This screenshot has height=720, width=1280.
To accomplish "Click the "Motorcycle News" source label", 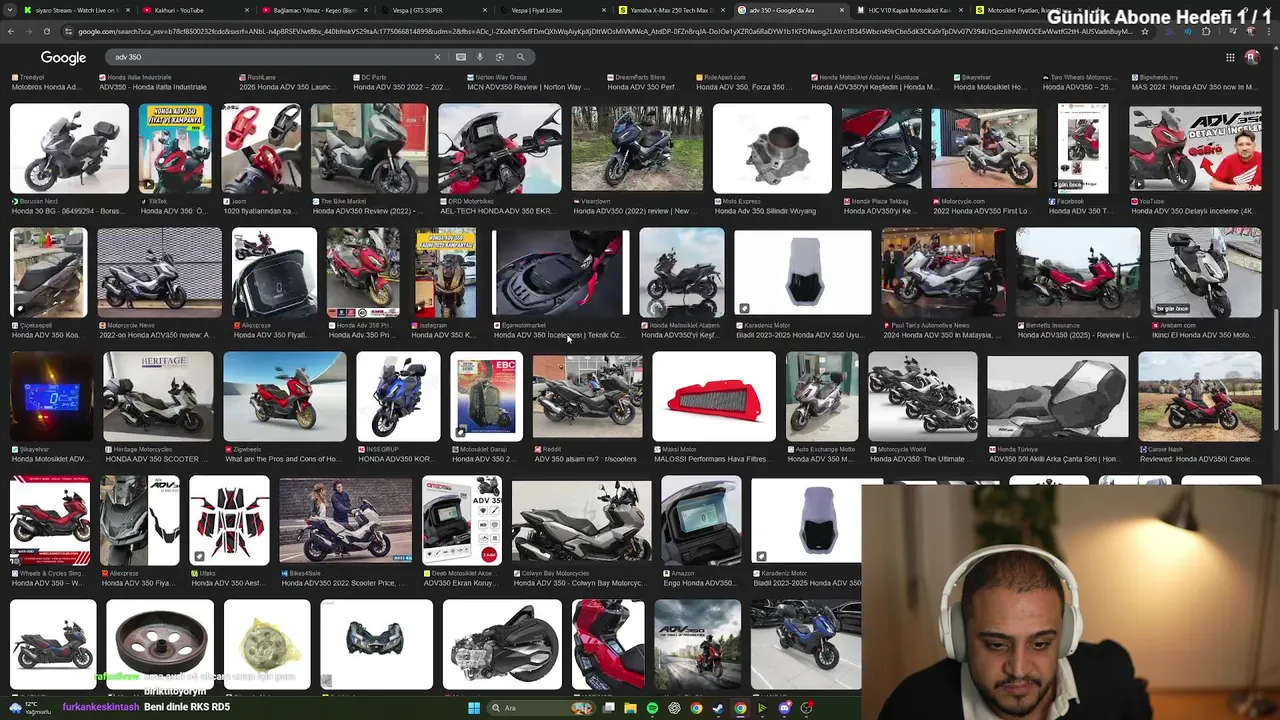I will [131, 325].
